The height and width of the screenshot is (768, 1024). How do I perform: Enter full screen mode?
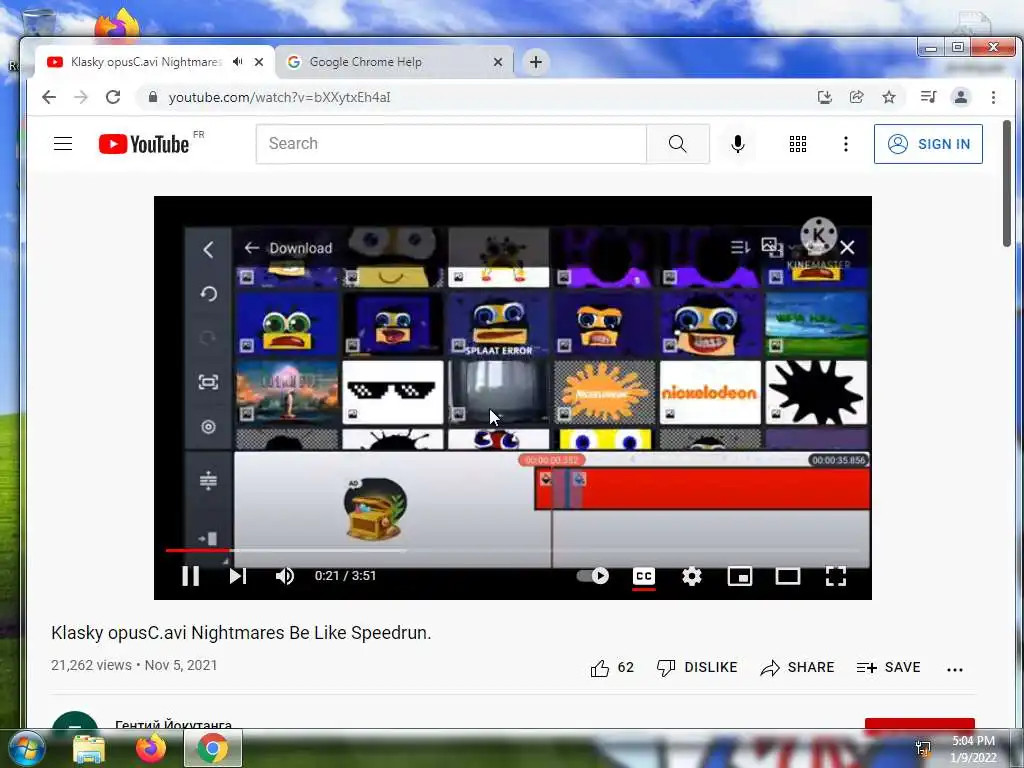pyautogui.click(x=836, y=575)
